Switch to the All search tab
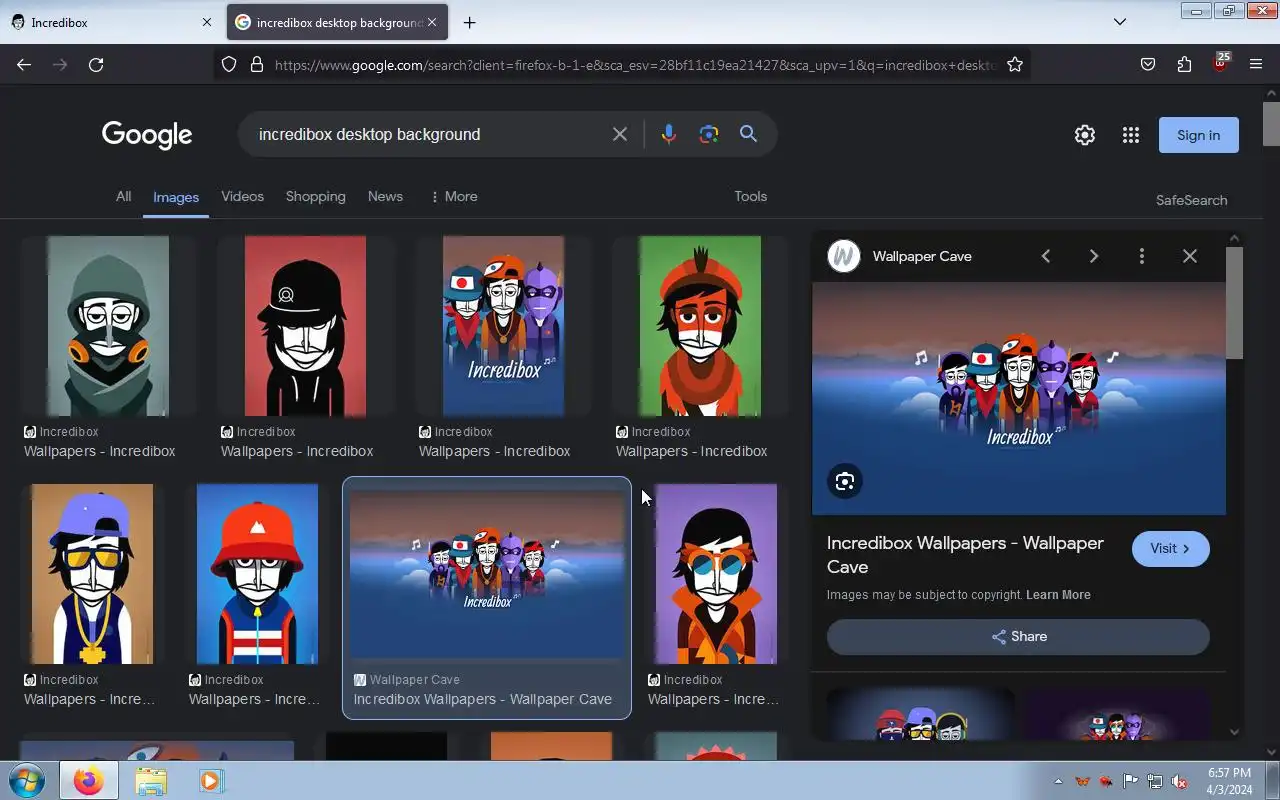The image size is (1280, 800). 123,196
